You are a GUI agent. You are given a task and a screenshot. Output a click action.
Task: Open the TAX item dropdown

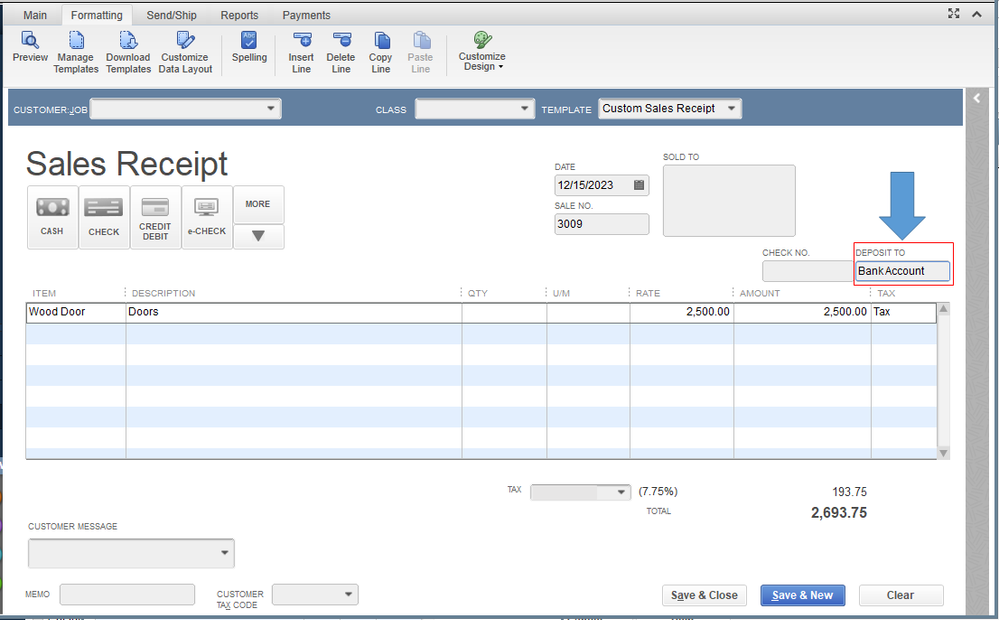[x=621, y=492]
